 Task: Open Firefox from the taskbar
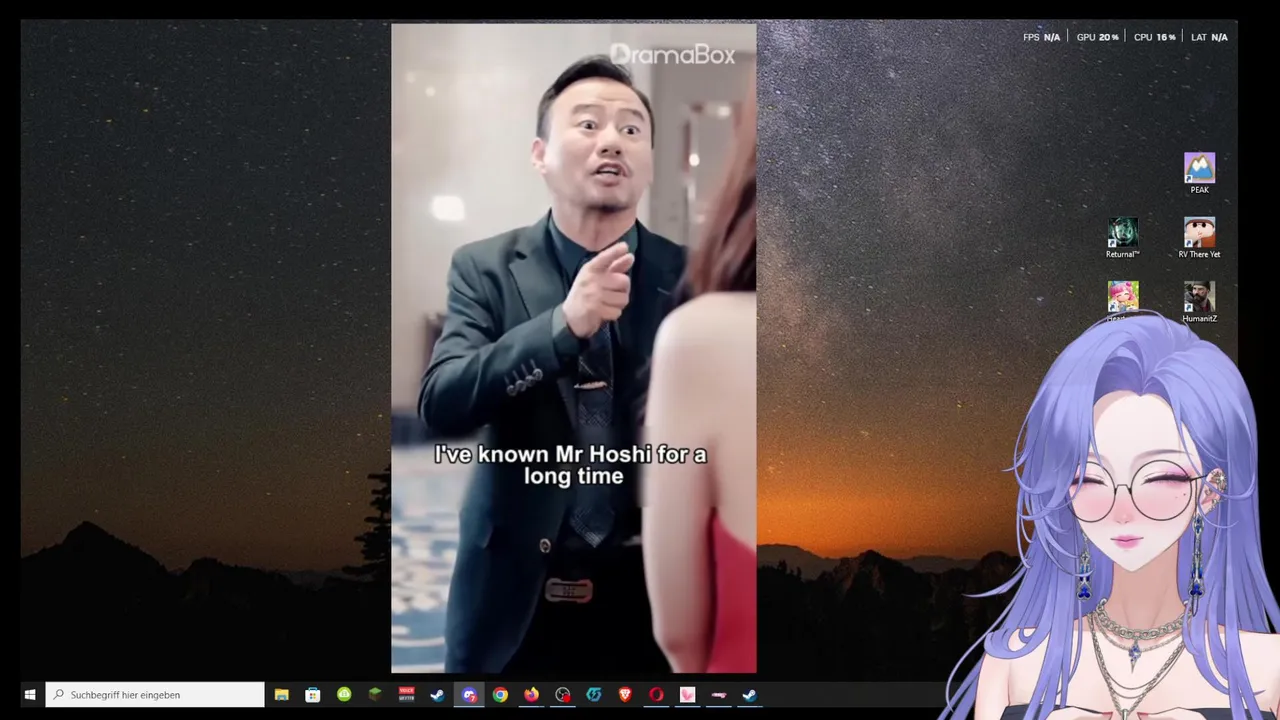(x=531, y=695)
